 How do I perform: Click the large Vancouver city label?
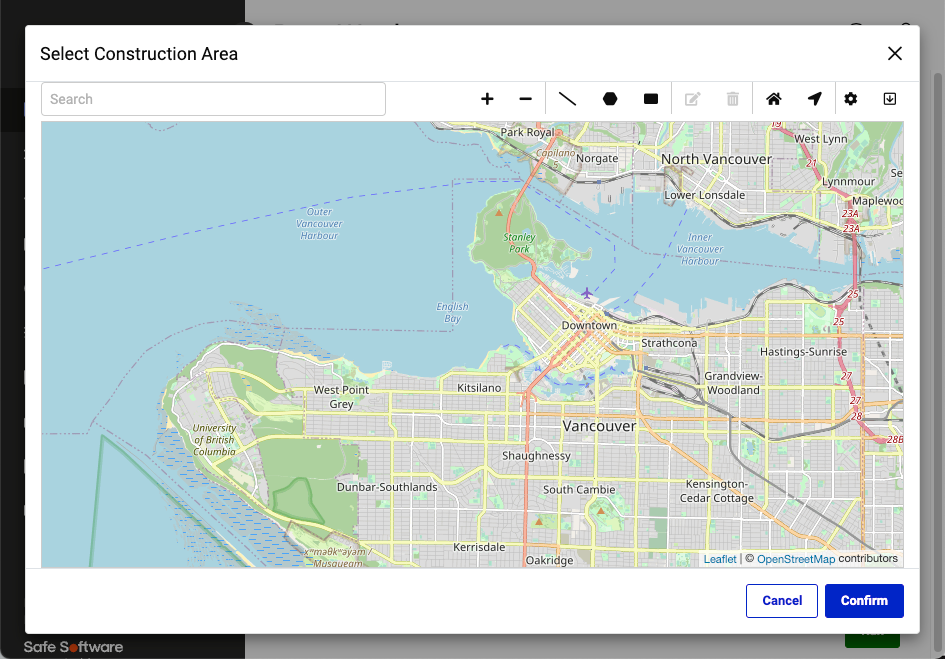coord(599,426)
